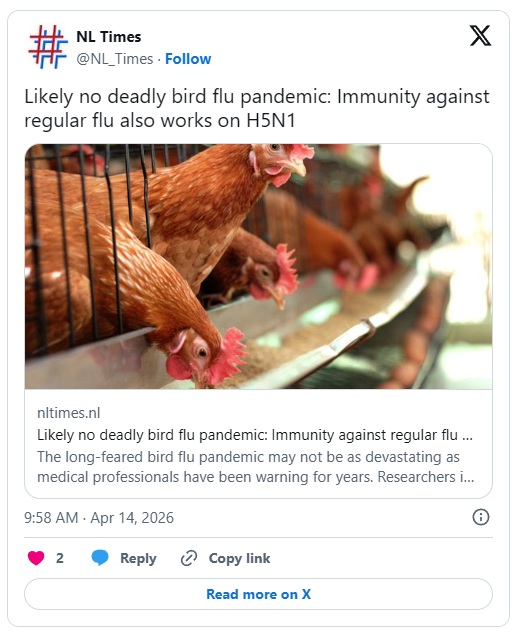Click the card description starting 'The long-feared'
The width and height of the screenshot is (517, 639).
(255, 467)
